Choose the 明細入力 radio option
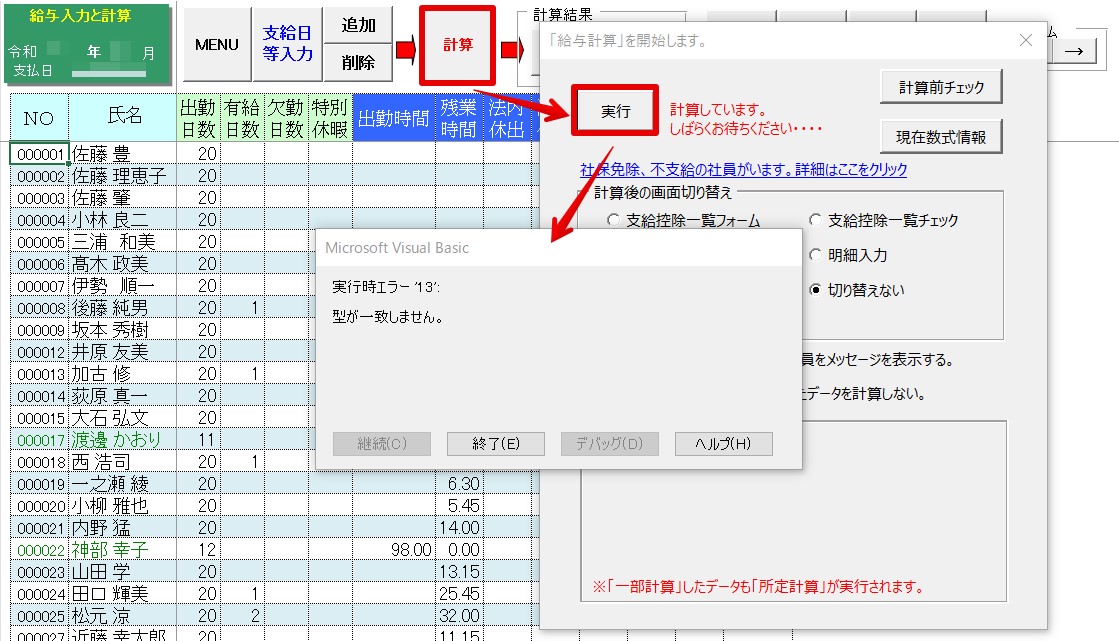This screenshot has width=1119, height=641. [x=815, y=255]
